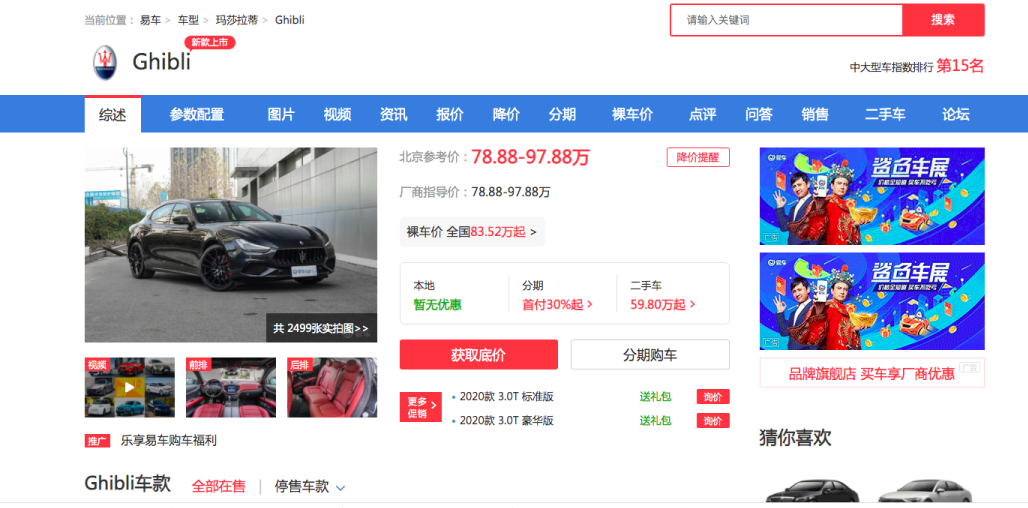Switch to the 参数配置 tab
The height and width of the screenshot is (508, 1028).
[197, 115]
